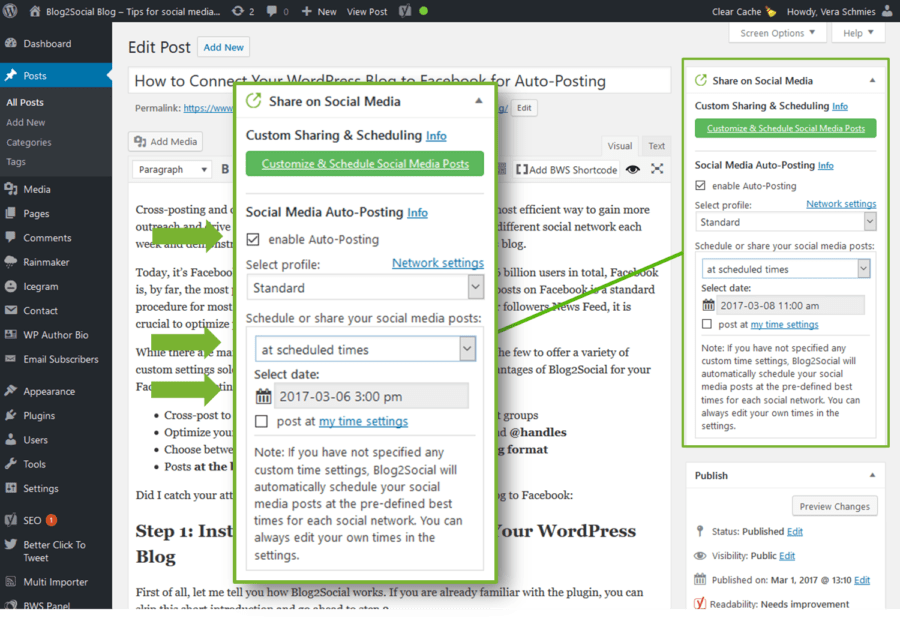This screenshot has width=900, height=621.
Task: Click date field showing 2017-03-06 3:00 pm
Action: coord(371,396)
